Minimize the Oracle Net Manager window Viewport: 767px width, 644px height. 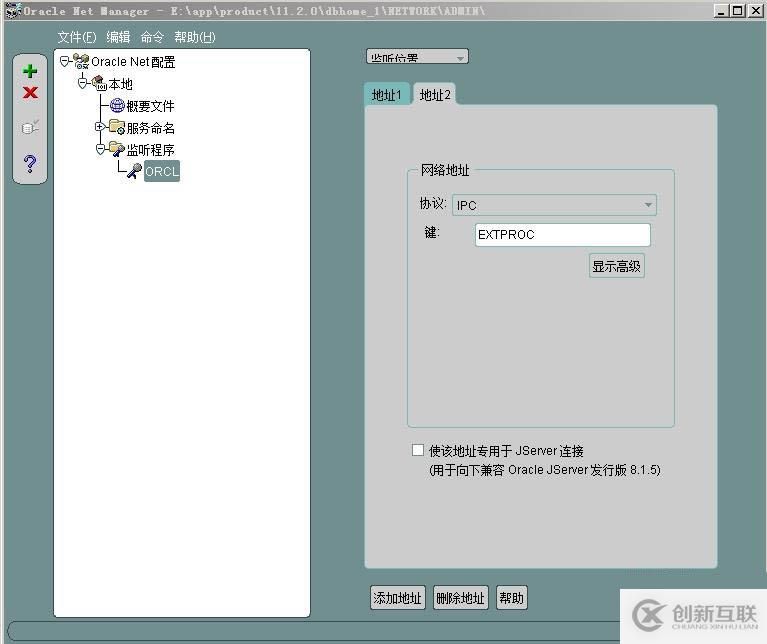coord(721,10)
